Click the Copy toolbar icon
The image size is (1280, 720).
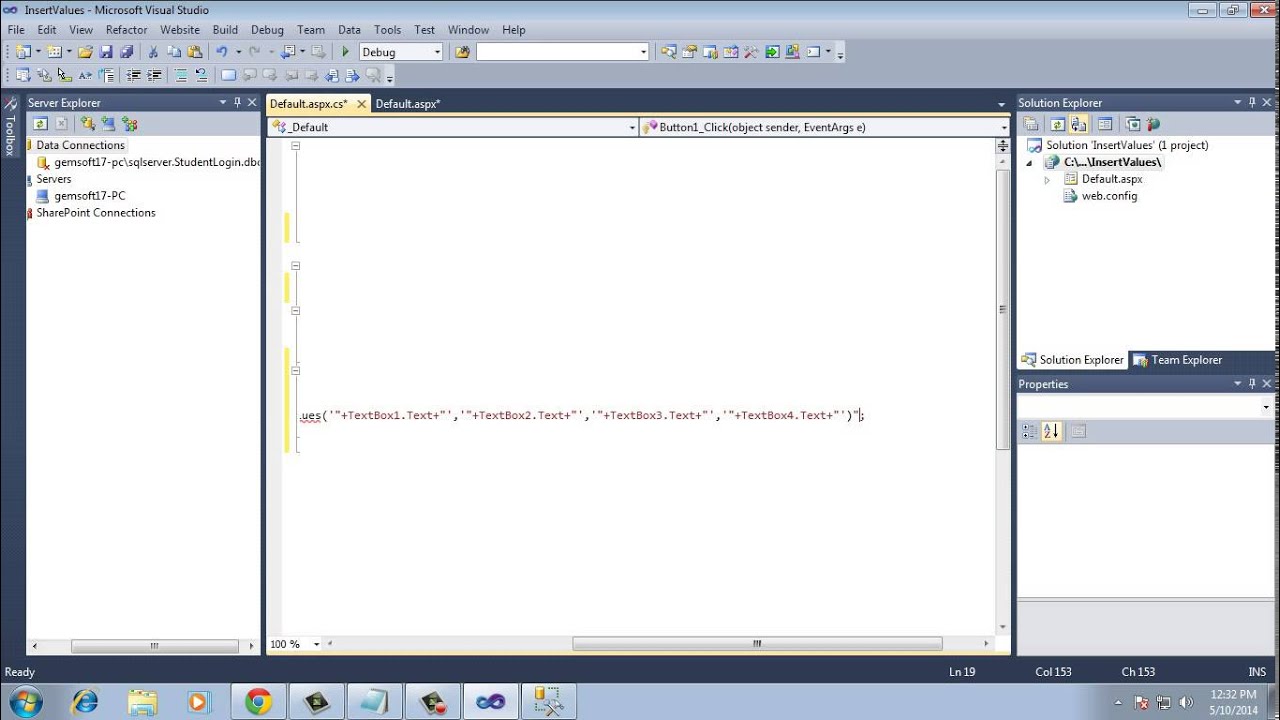pos(174,52)
